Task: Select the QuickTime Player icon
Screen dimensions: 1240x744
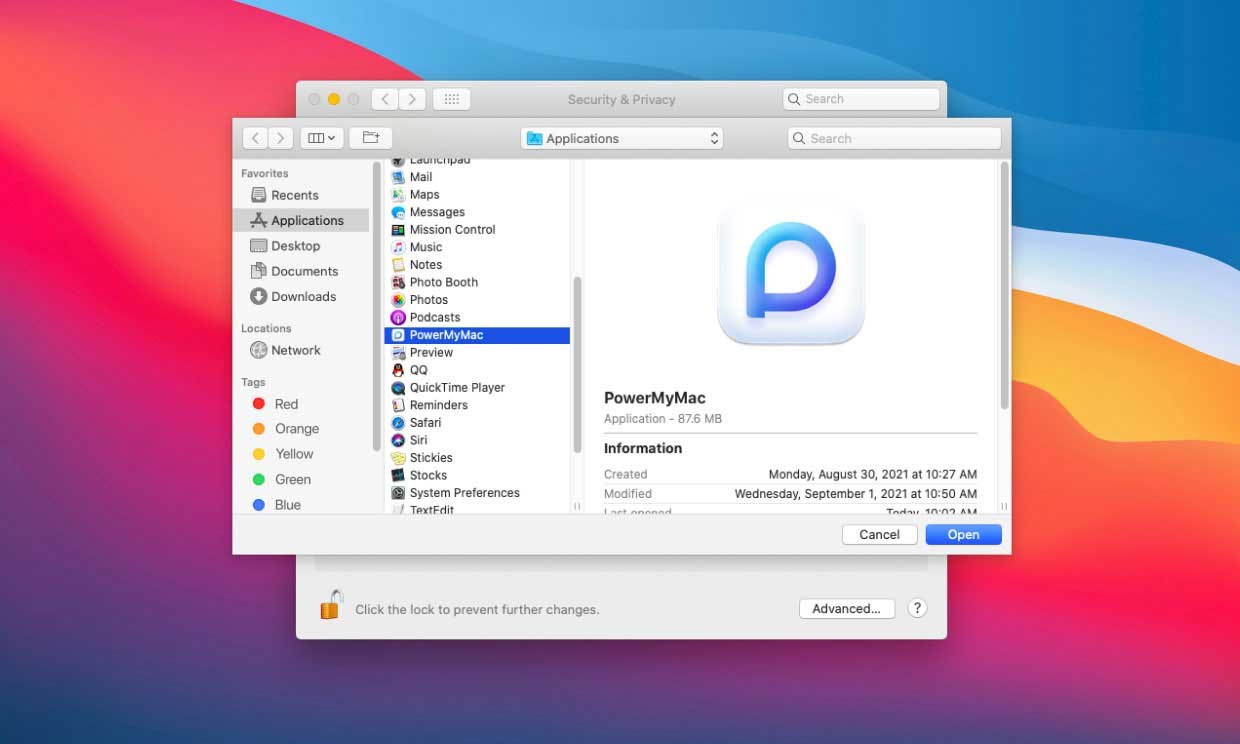Action: 398,388
